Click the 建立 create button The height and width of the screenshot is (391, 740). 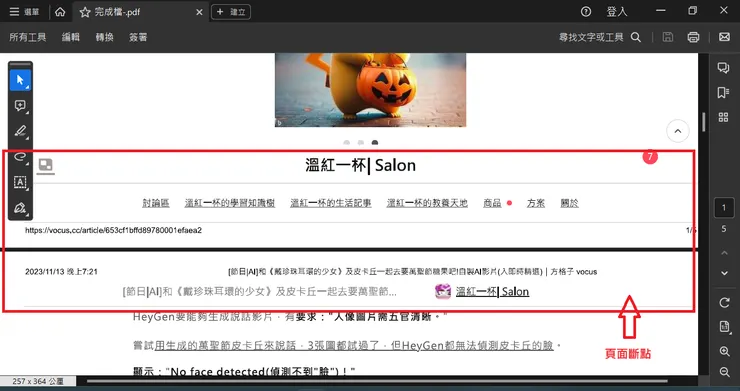tap(231, 12)
